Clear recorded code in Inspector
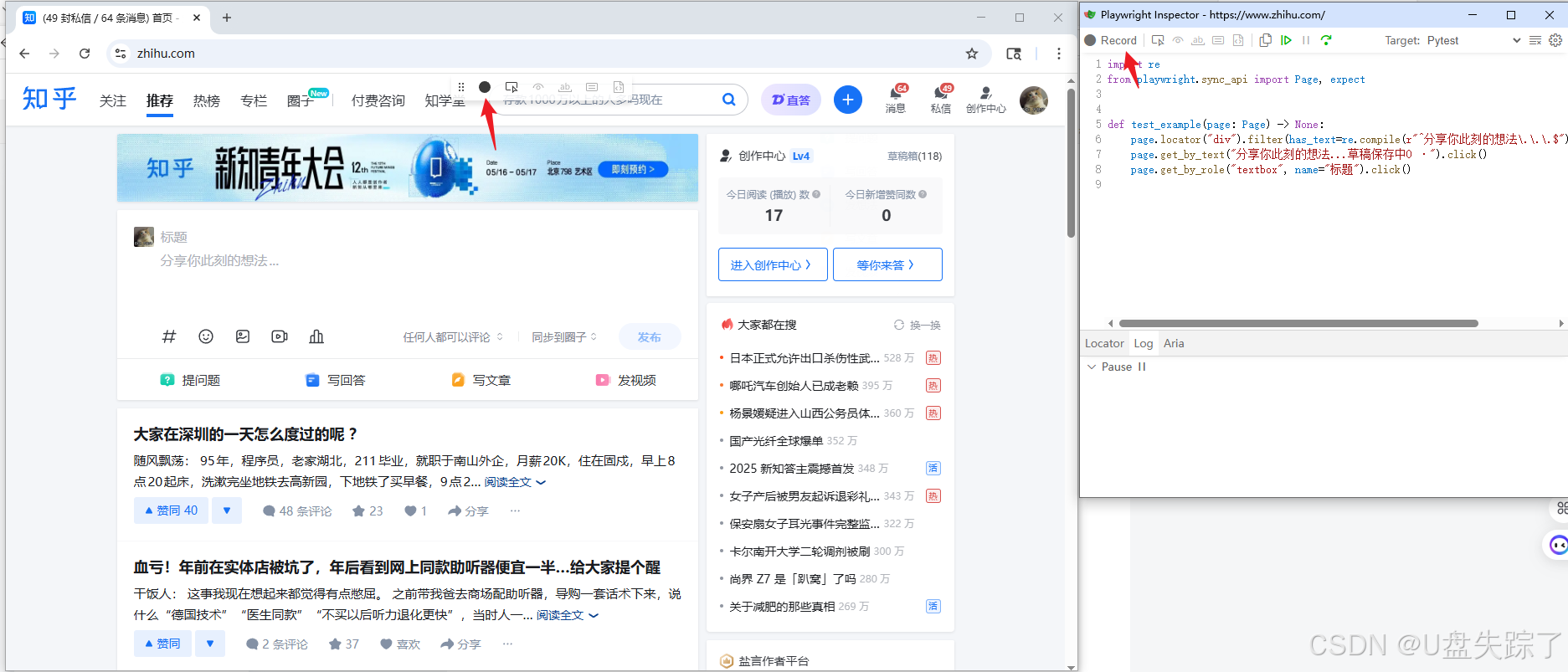This screenshot has height=672, width=1568. point(1535,40)
